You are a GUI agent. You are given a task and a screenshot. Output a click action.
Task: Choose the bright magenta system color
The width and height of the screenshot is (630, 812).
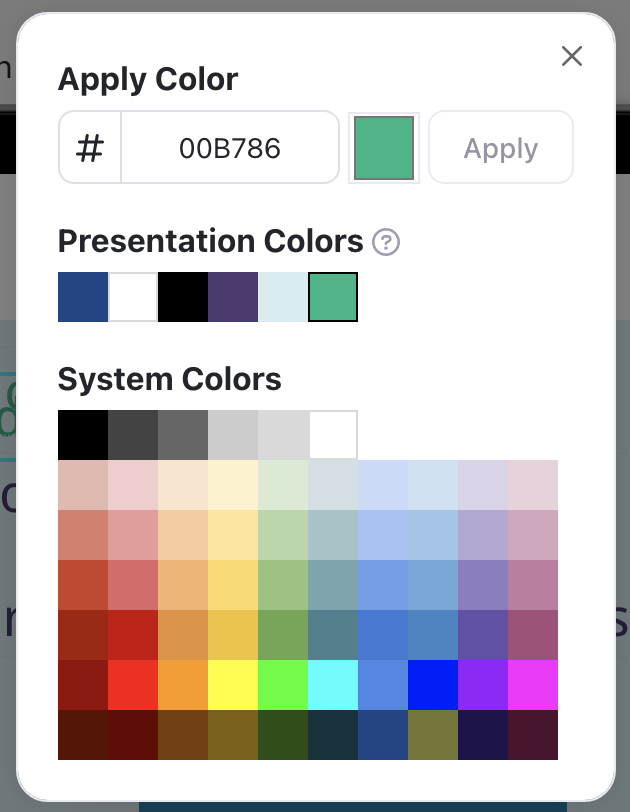click(533, 685)
